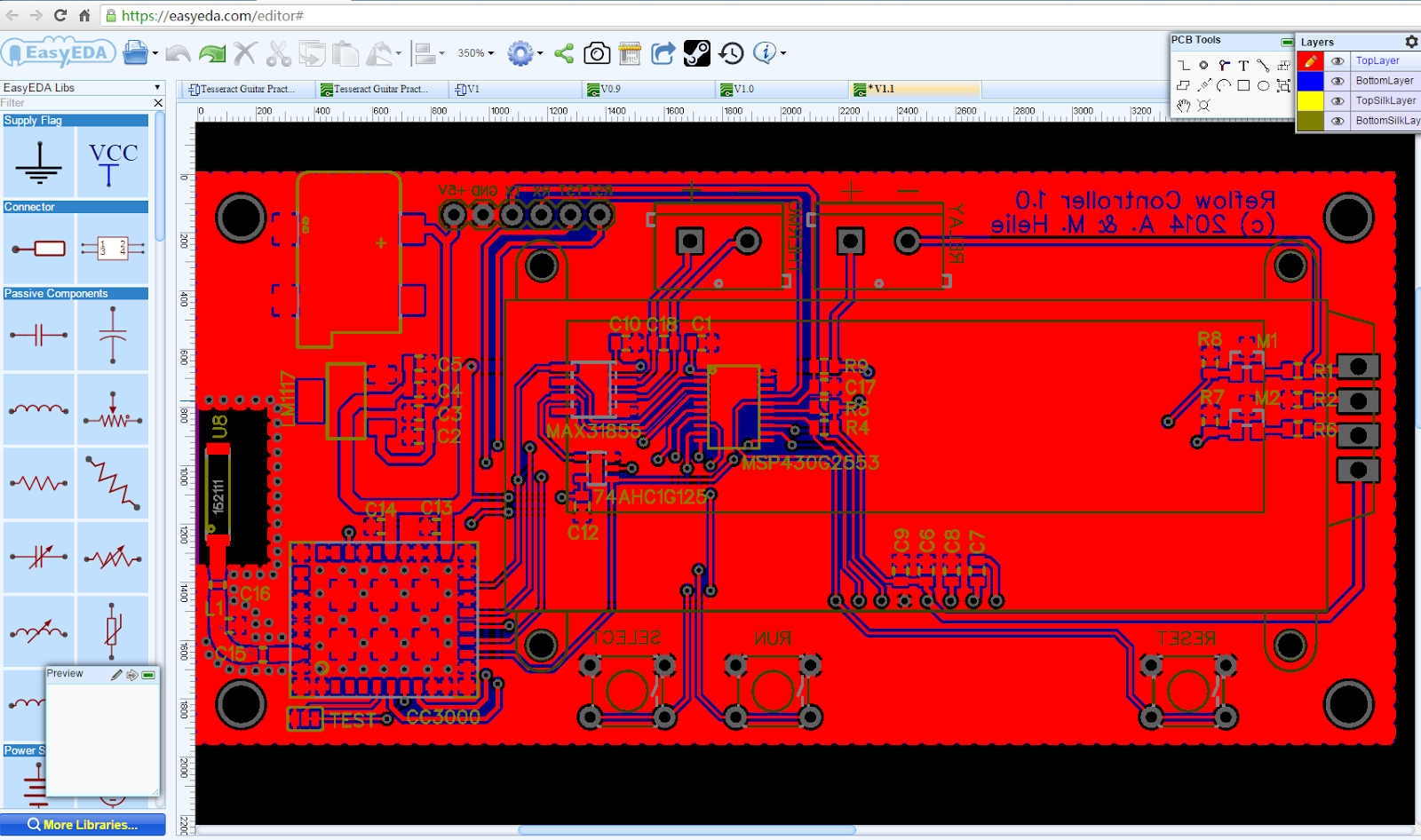Hide the BottomLayer with its eye toggle
Image resolution: width=1421 pixels, height=840 pixels.
pos(1338,80)
